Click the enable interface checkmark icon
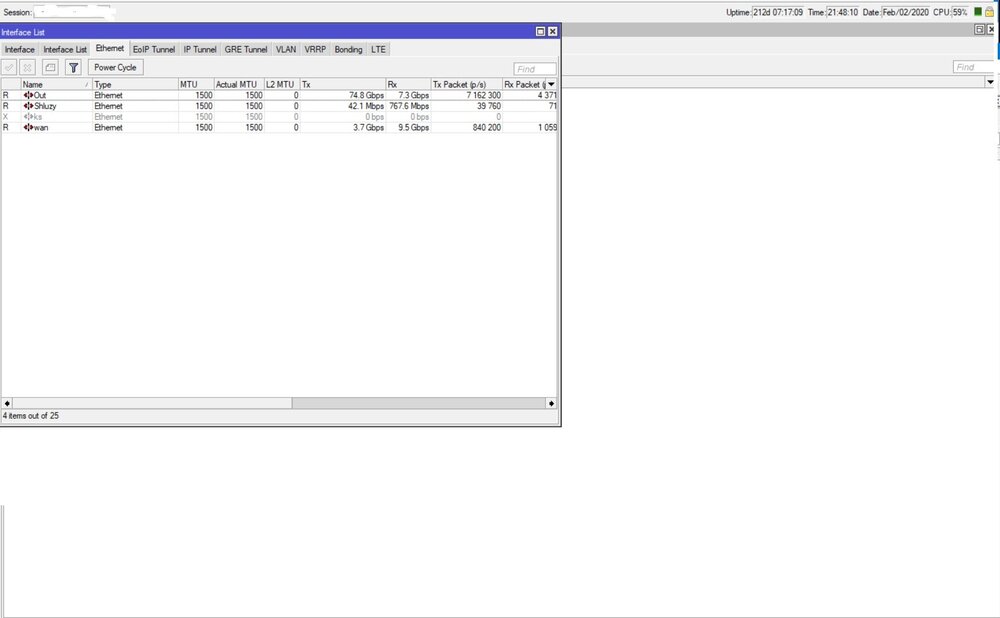Viewport: 1000px width, 618px height. click(x=9, y=67)
